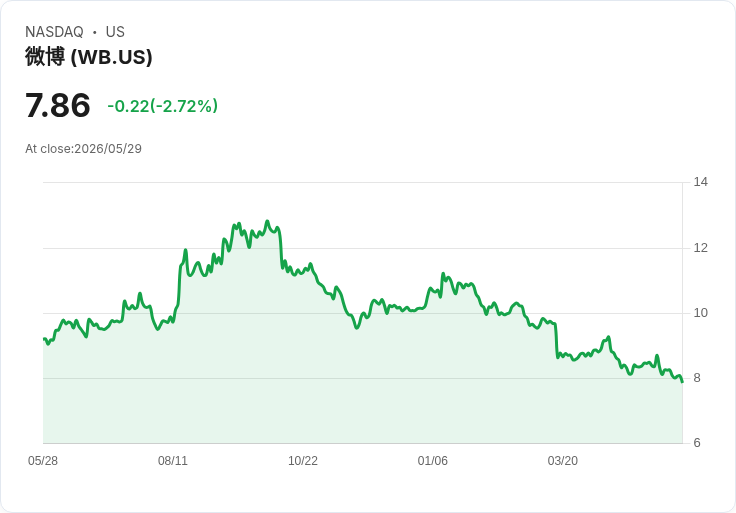The image size is (736, 513).
Task: Click the 14 y-axis price label
Action: coord(700,182)
